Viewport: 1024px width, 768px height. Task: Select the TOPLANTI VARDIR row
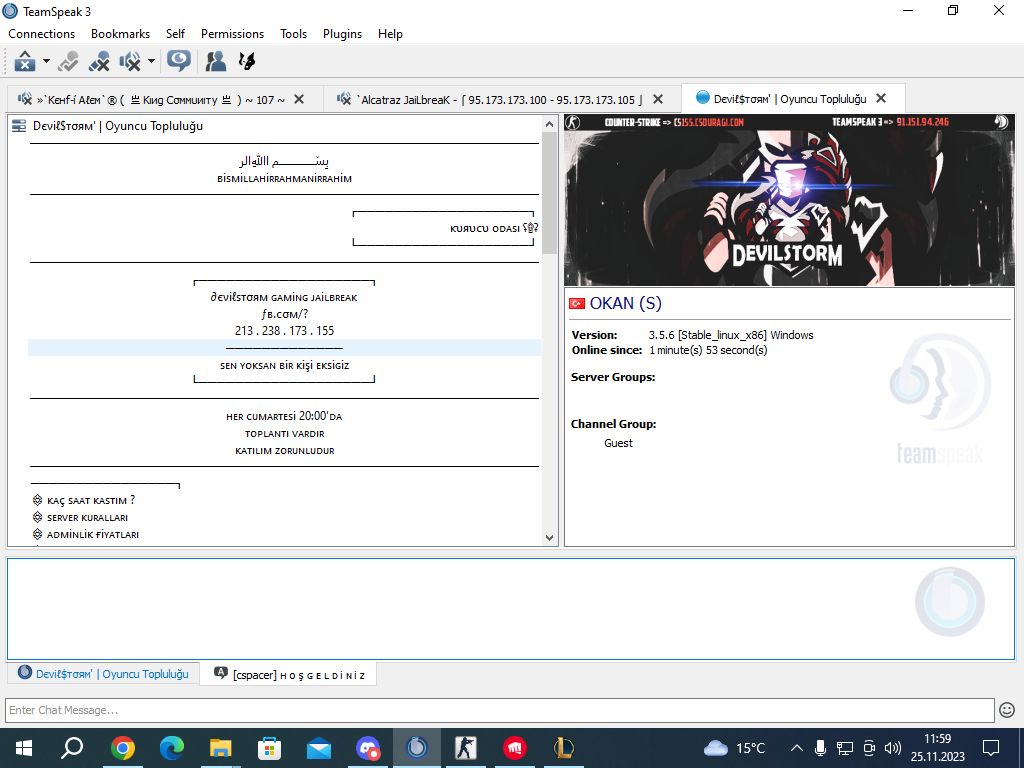[284, 434]
